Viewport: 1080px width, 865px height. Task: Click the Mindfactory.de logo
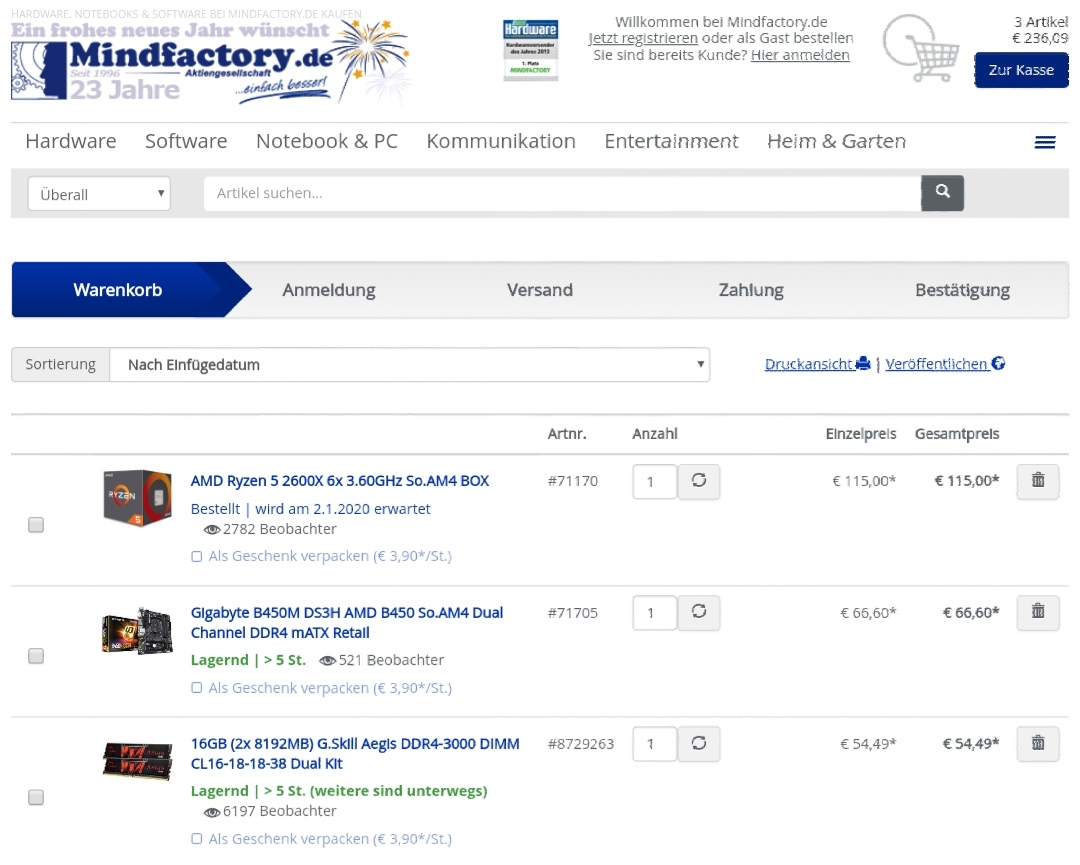210,62
